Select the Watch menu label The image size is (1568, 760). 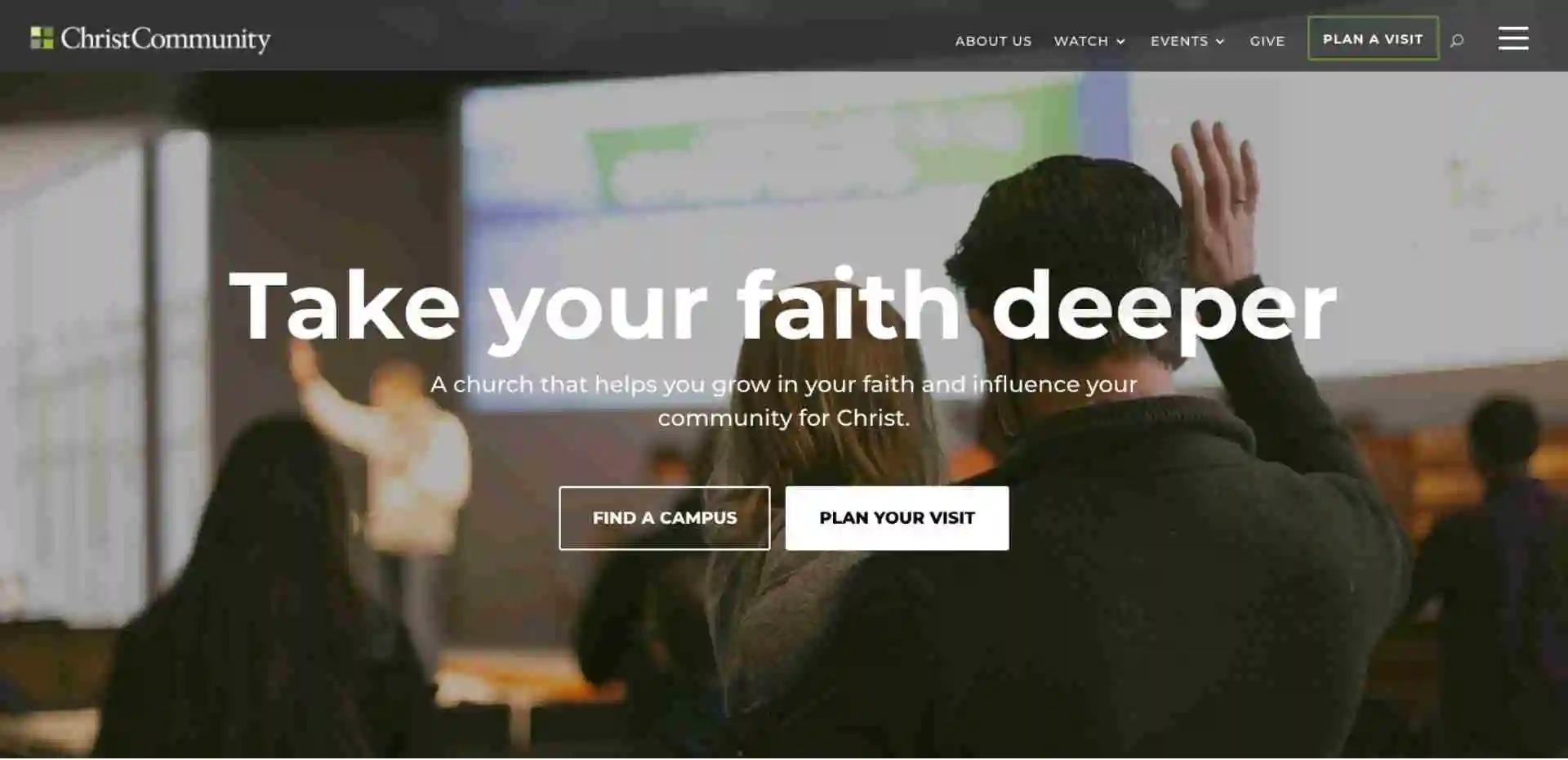click(x=1080, y=41)
